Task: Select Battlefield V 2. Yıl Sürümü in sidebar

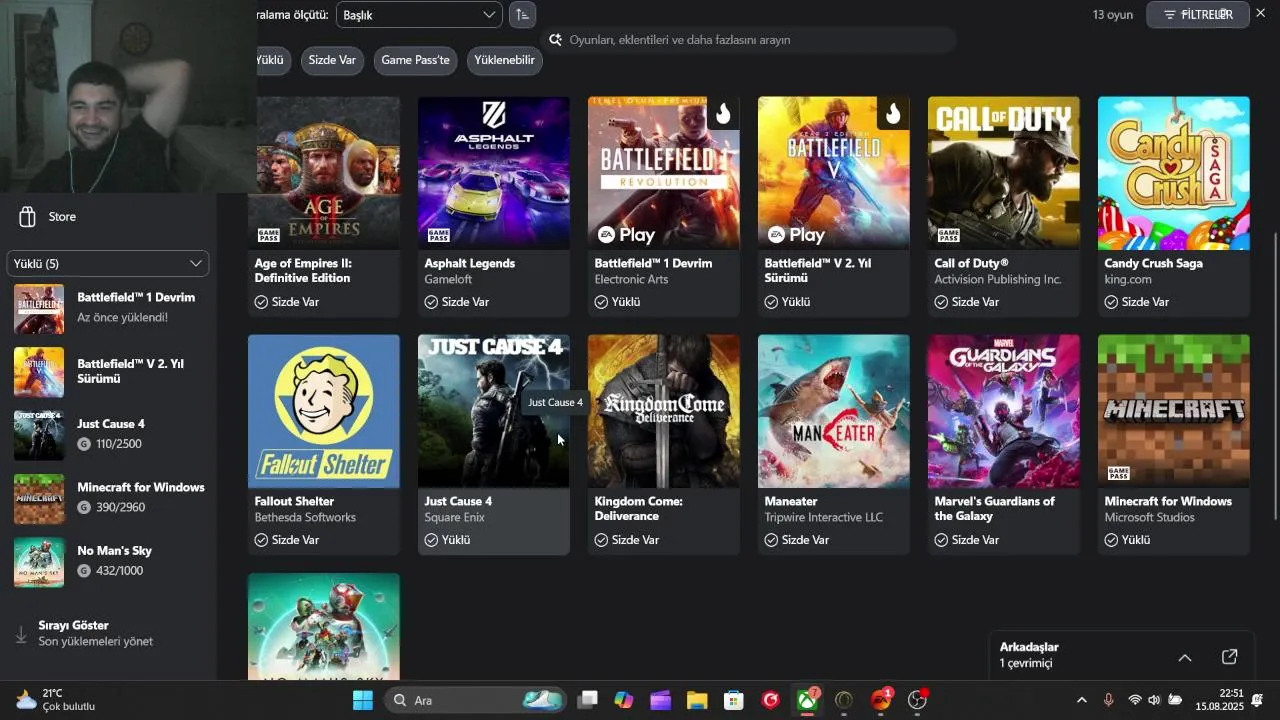Action: [x=108, y=372]
